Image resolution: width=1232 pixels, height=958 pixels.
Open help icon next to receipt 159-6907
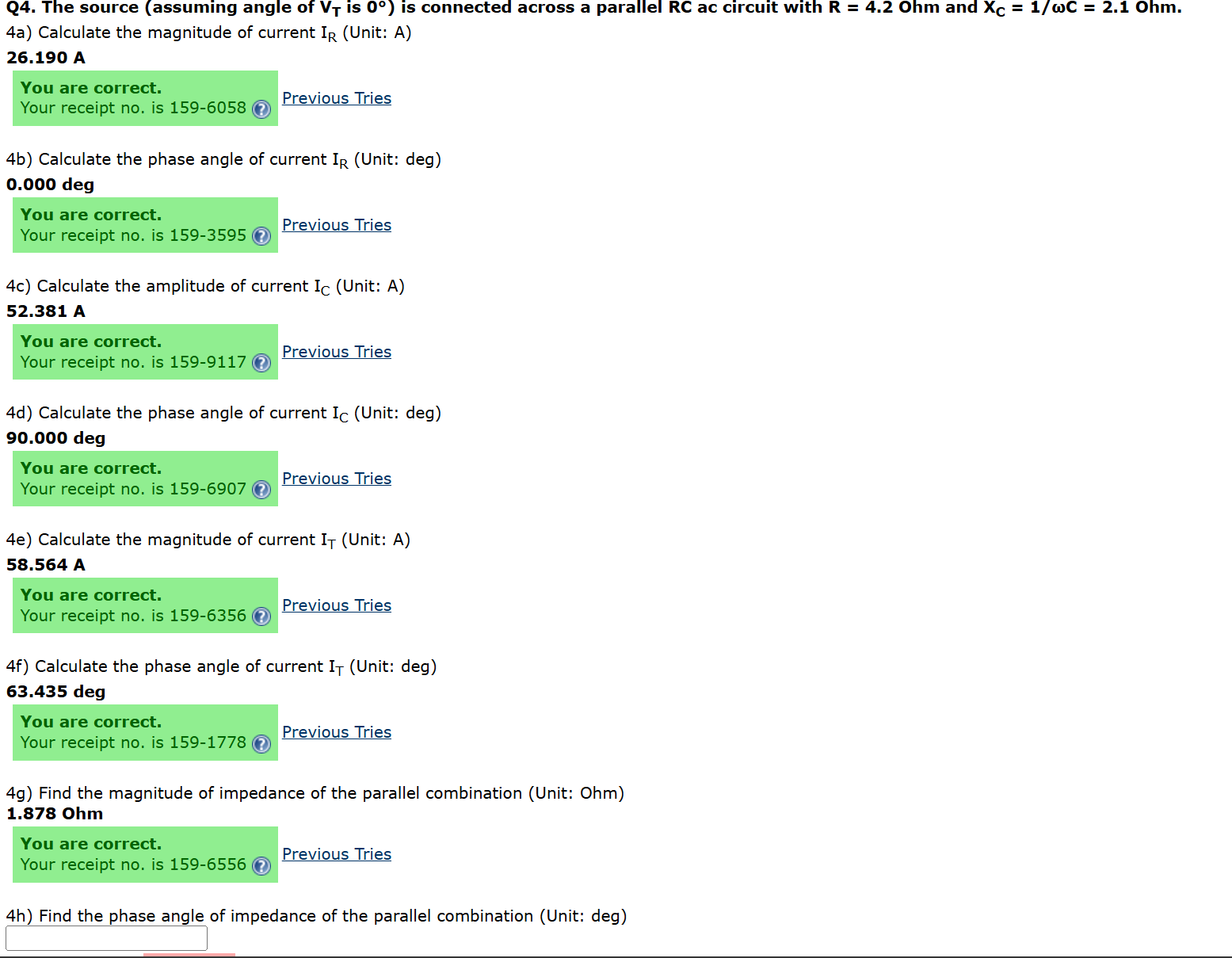coord(261,490)
